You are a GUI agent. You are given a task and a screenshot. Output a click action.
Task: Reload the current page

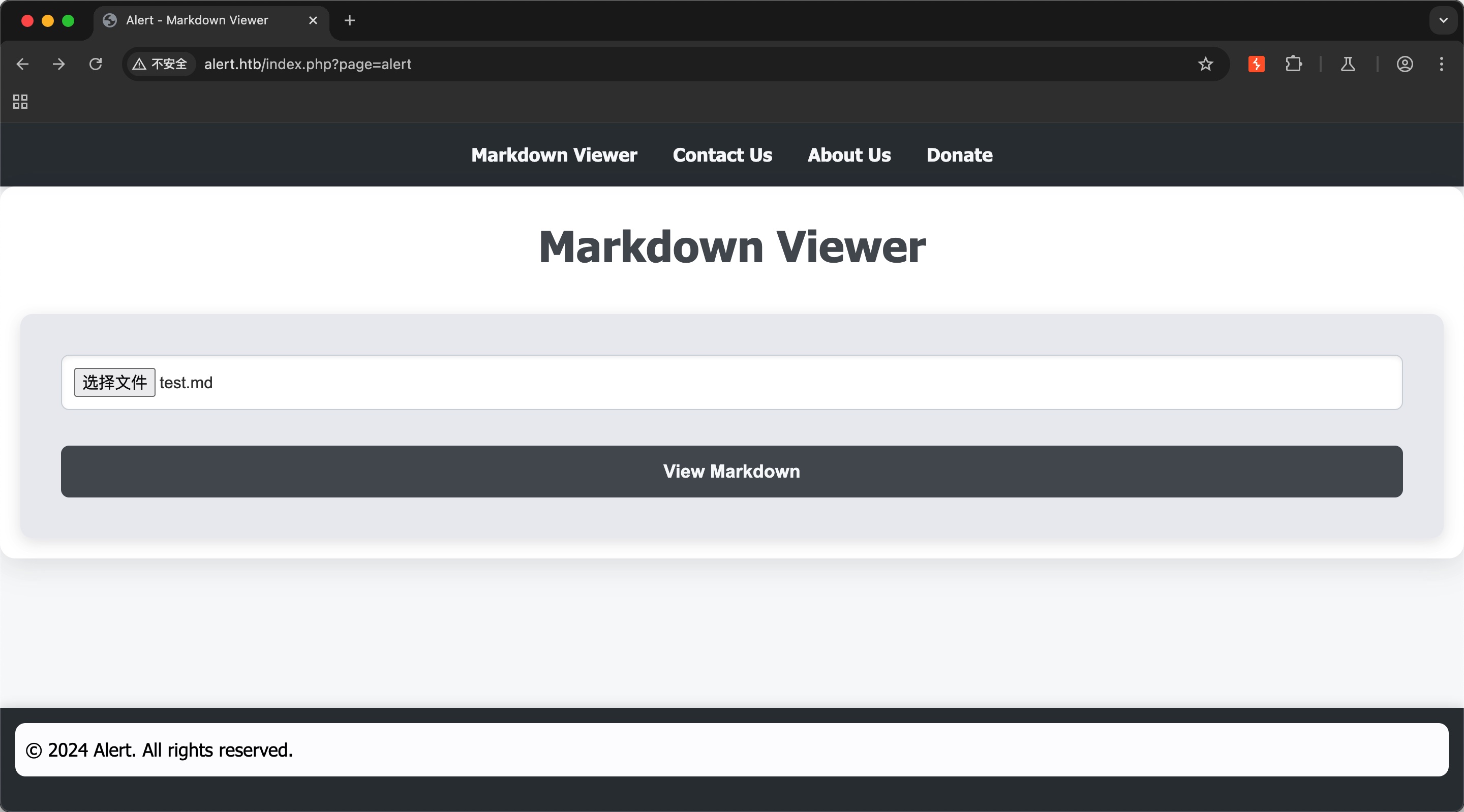click(96, 64)
